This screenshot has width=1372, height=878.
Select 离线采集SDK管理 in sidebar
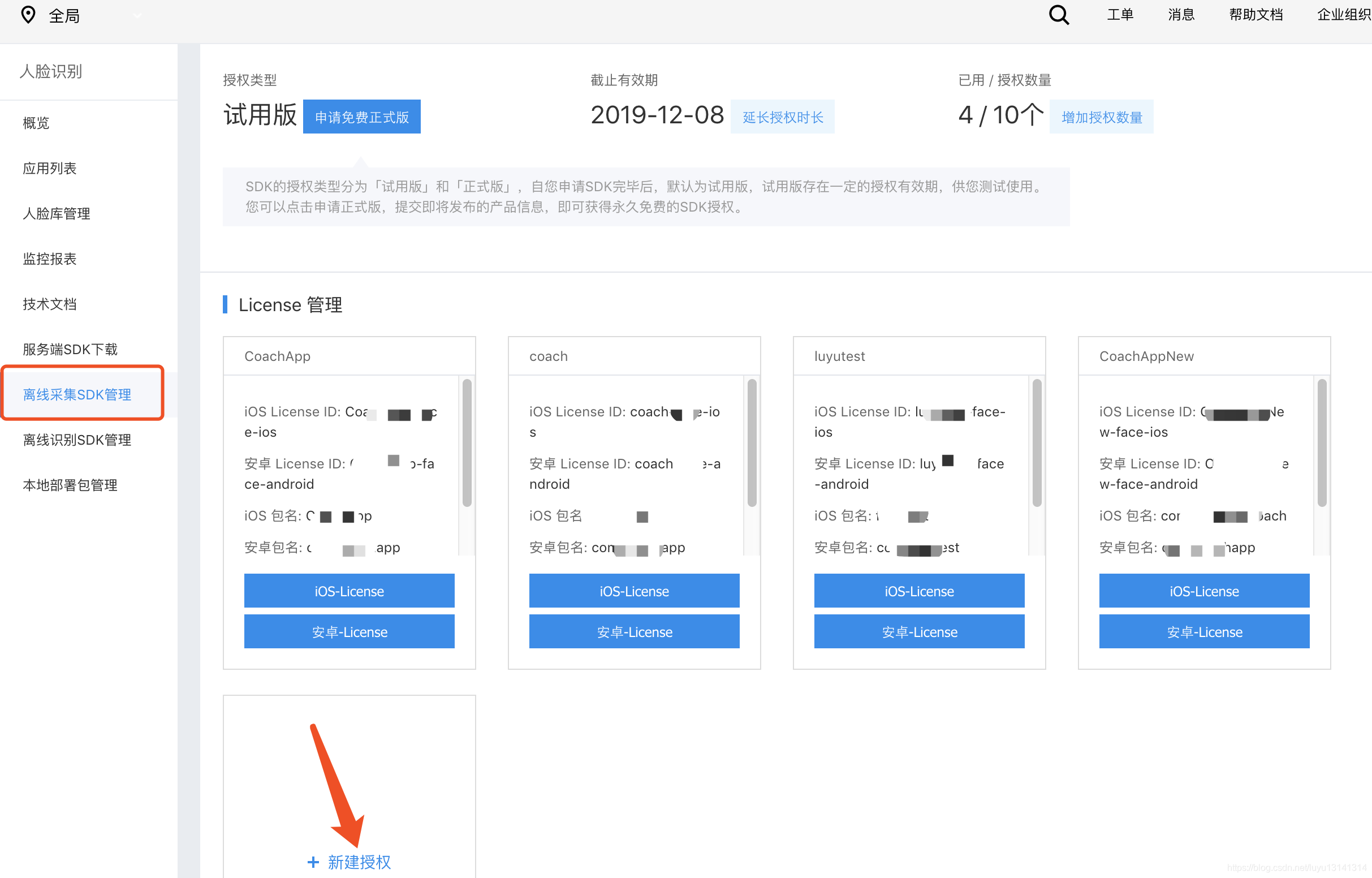click(x=77, y=394)
